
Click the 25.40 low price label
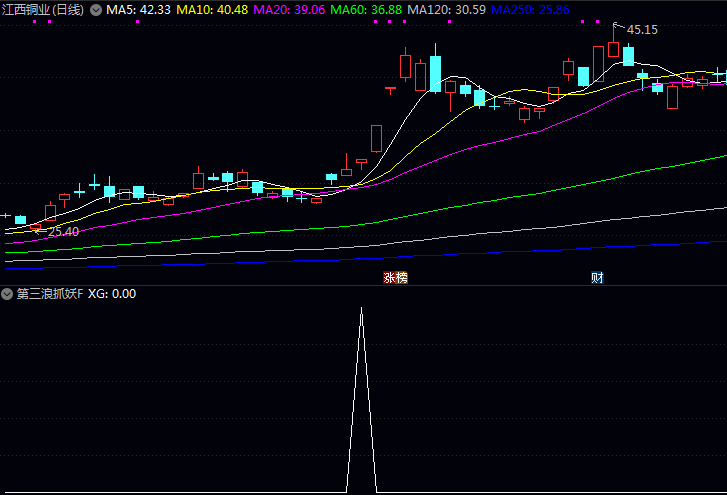63,232
